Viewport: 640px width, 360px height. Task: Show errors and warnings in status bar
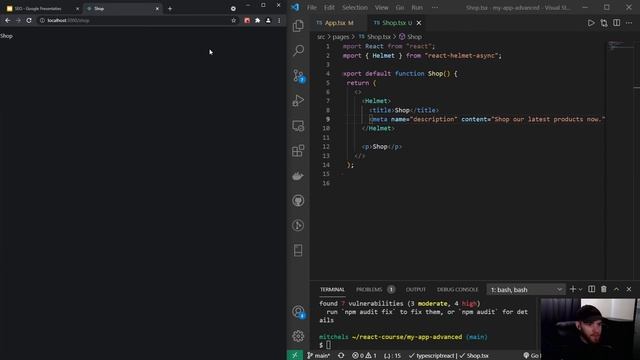point(364,356)
